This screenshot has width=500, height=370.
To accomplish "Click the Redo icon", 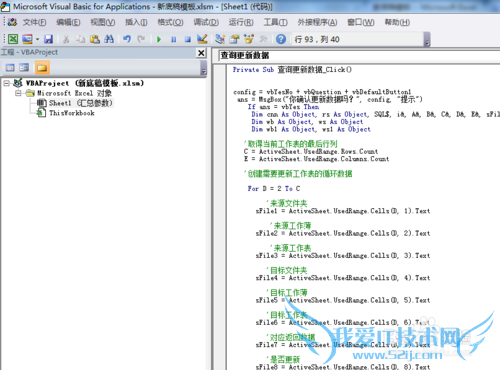I will tap(141, 39).
